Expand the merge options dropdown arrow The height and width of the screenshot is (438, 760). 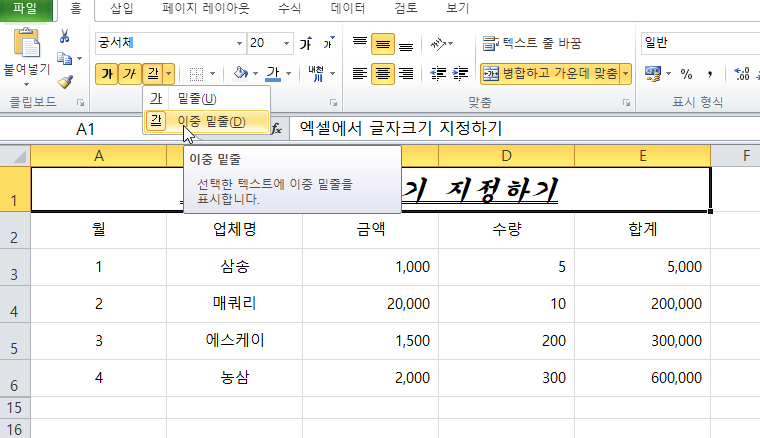[626, 74]
